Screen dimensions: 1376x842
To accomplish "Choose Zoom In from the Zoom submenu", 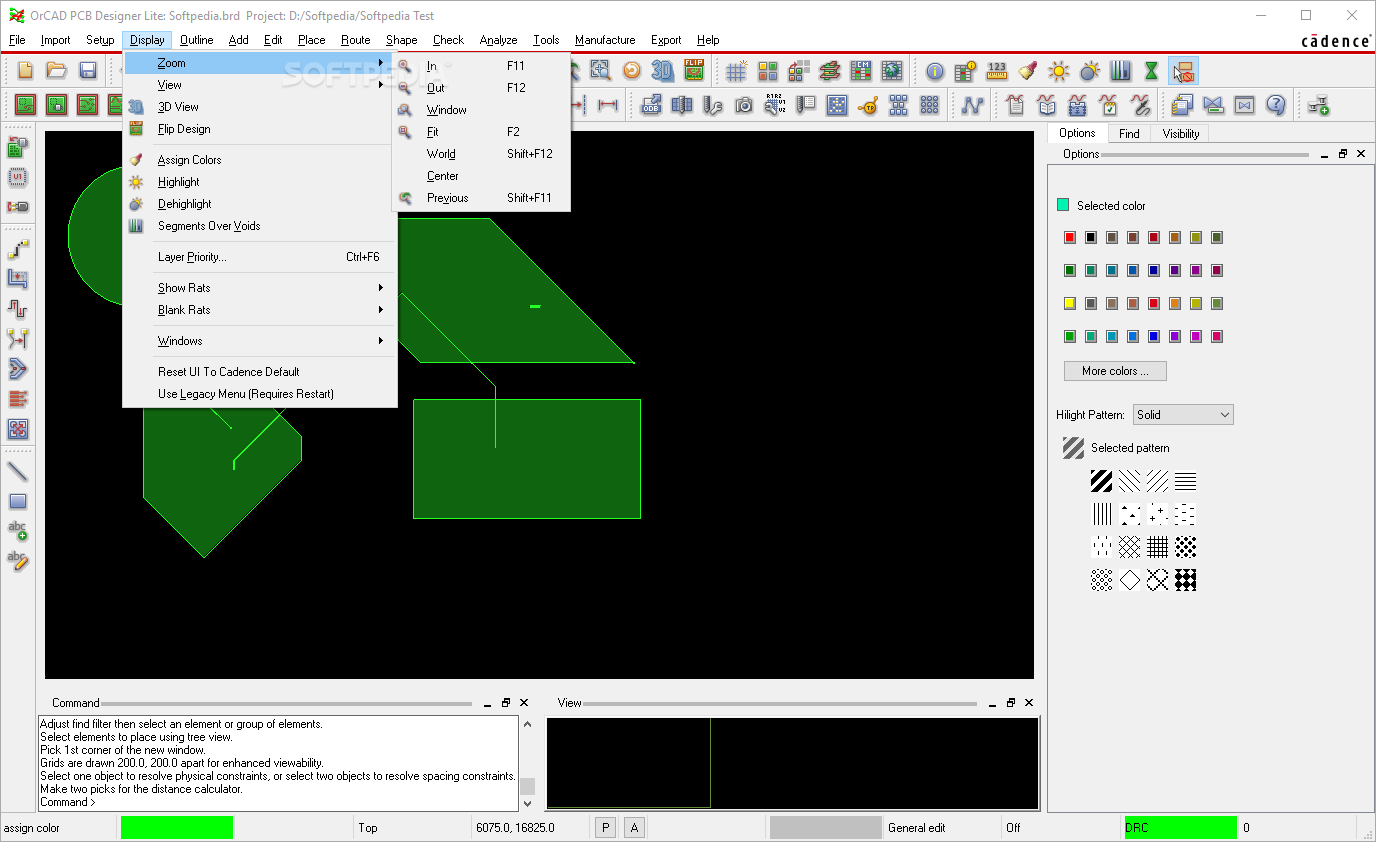I will pos(481,66).
